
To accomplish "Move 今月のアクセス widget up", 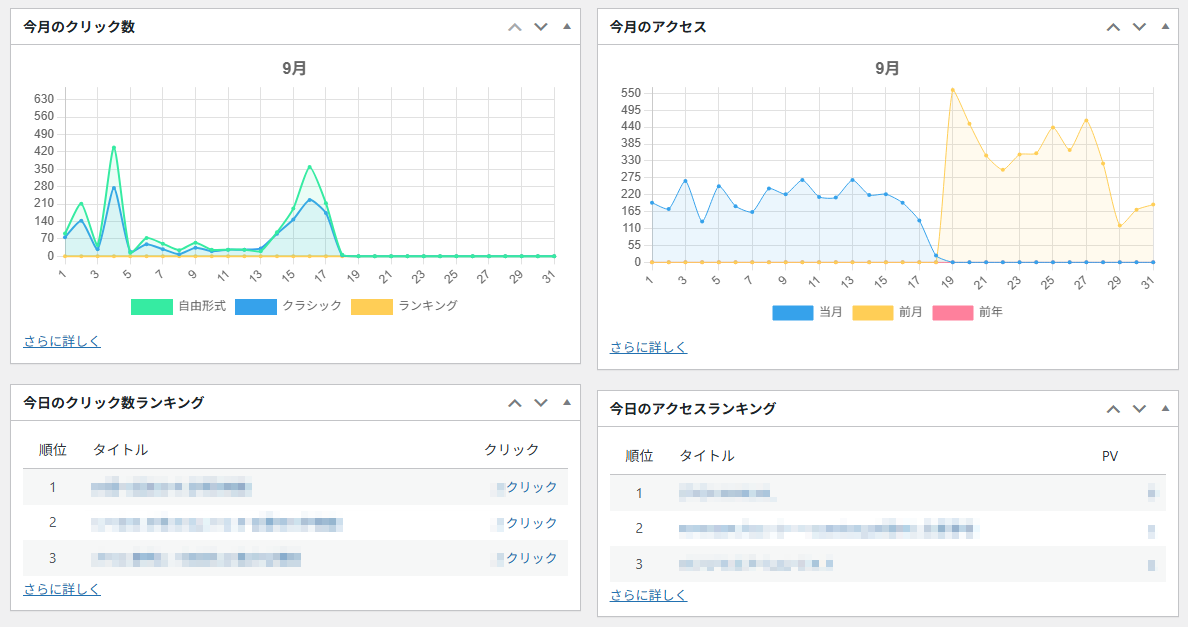I will [x=1113, y=27].
